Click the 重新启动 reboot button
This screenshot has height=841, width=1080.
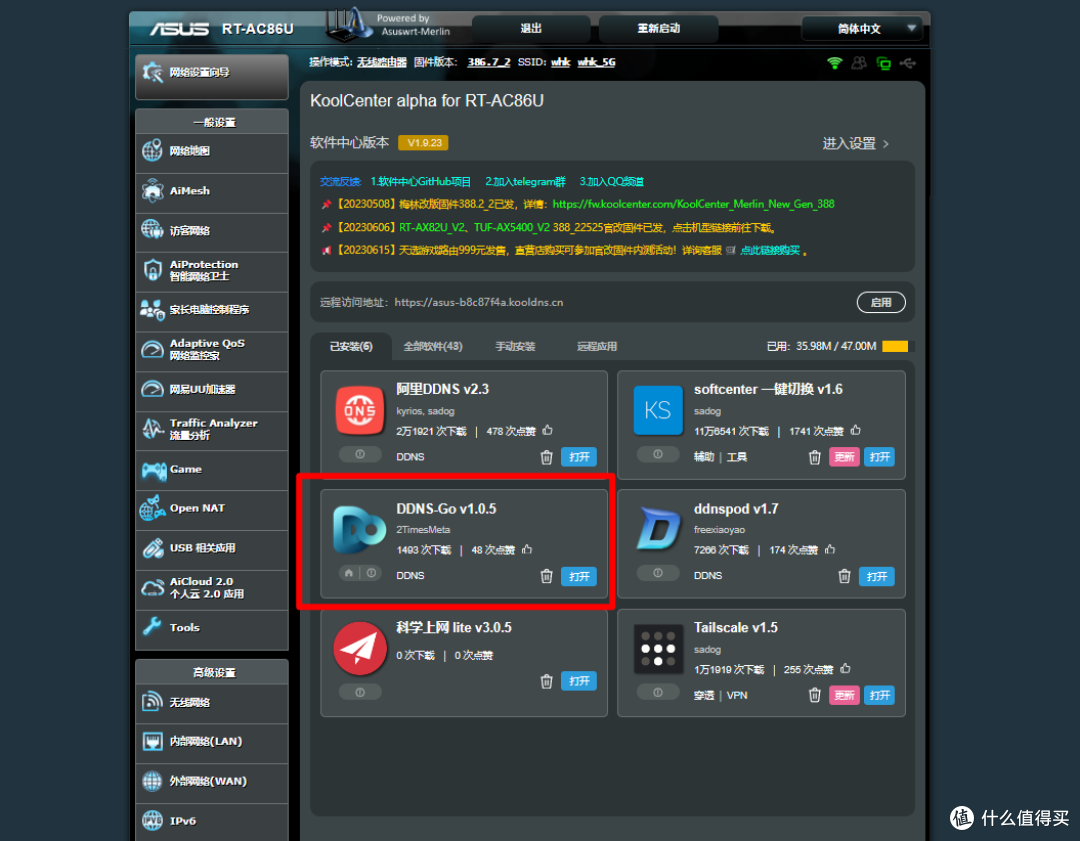point(658,29)
